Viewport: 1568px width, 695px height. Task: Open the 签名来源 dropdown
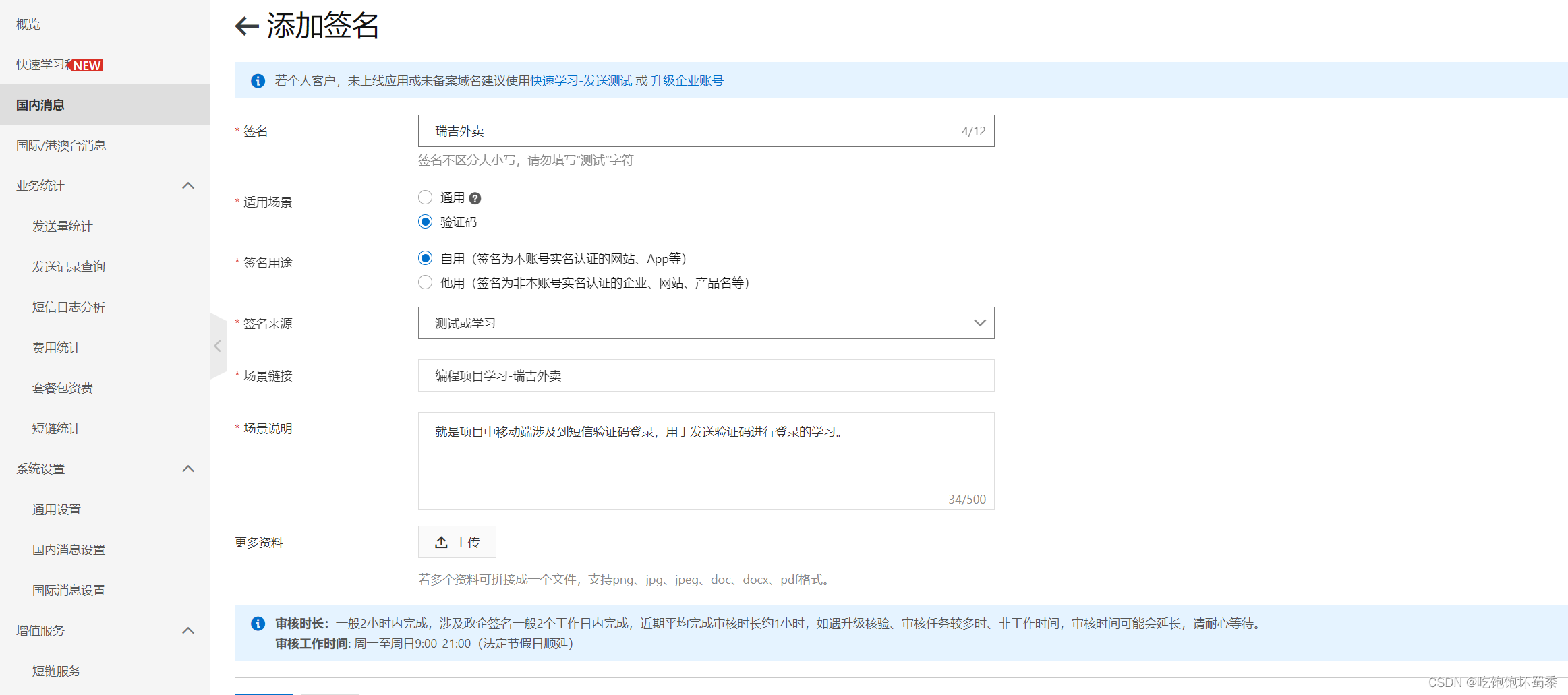pyautogui.click(x=706, y=323)
